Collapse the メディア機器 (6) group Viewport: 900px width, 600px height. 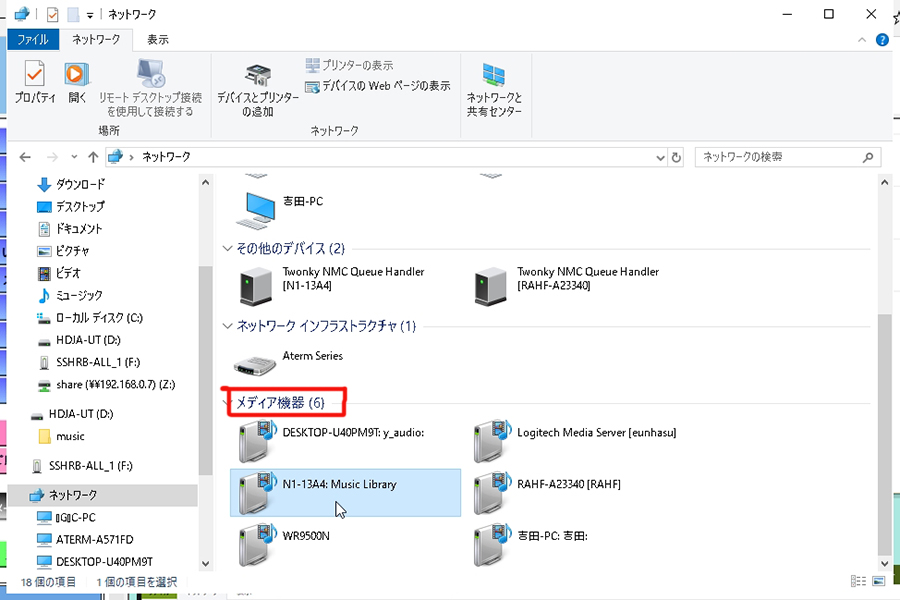pos(227,403)
